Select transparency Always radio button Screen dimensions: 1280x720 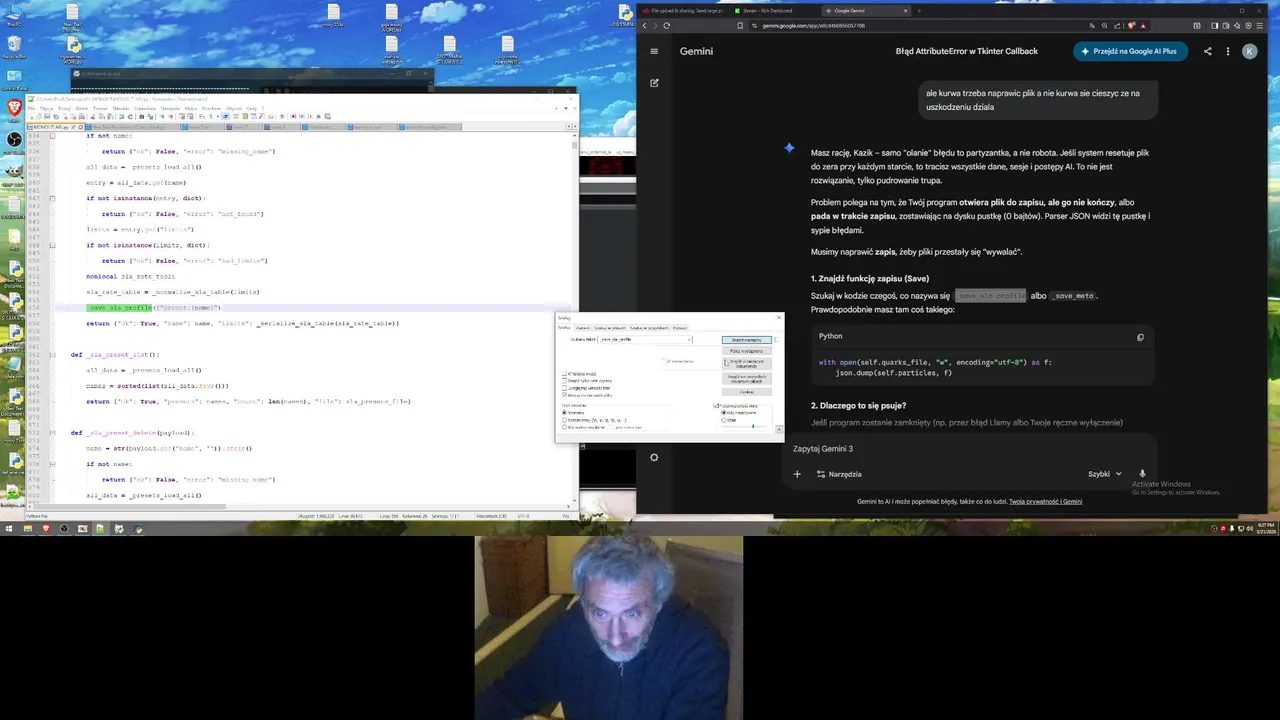(723, 420)
